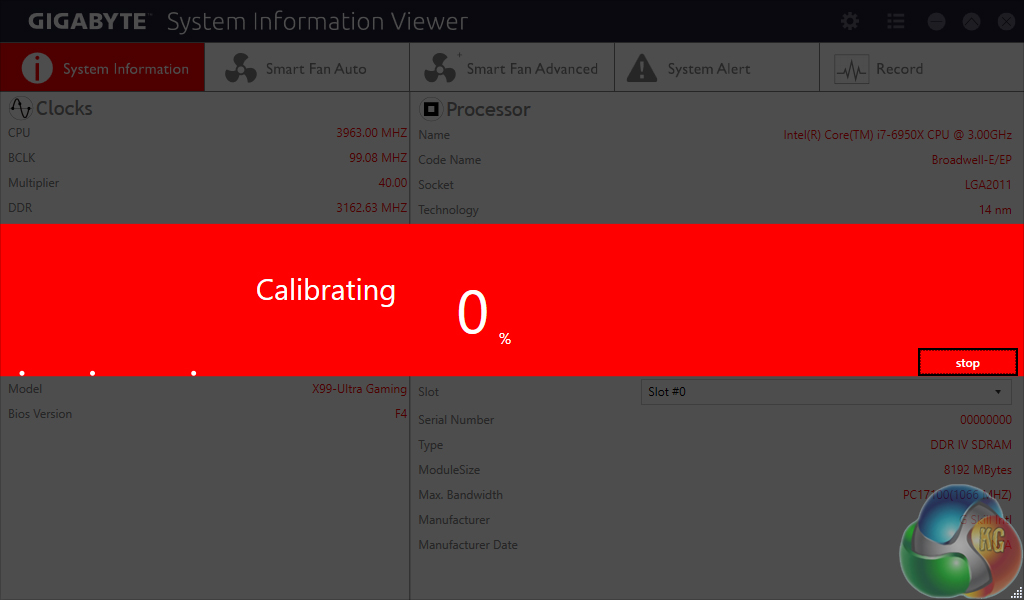Select the BCLK value 99.08 MHZ
Screen dimensions: 1024x600
click(x=377, y=157)
